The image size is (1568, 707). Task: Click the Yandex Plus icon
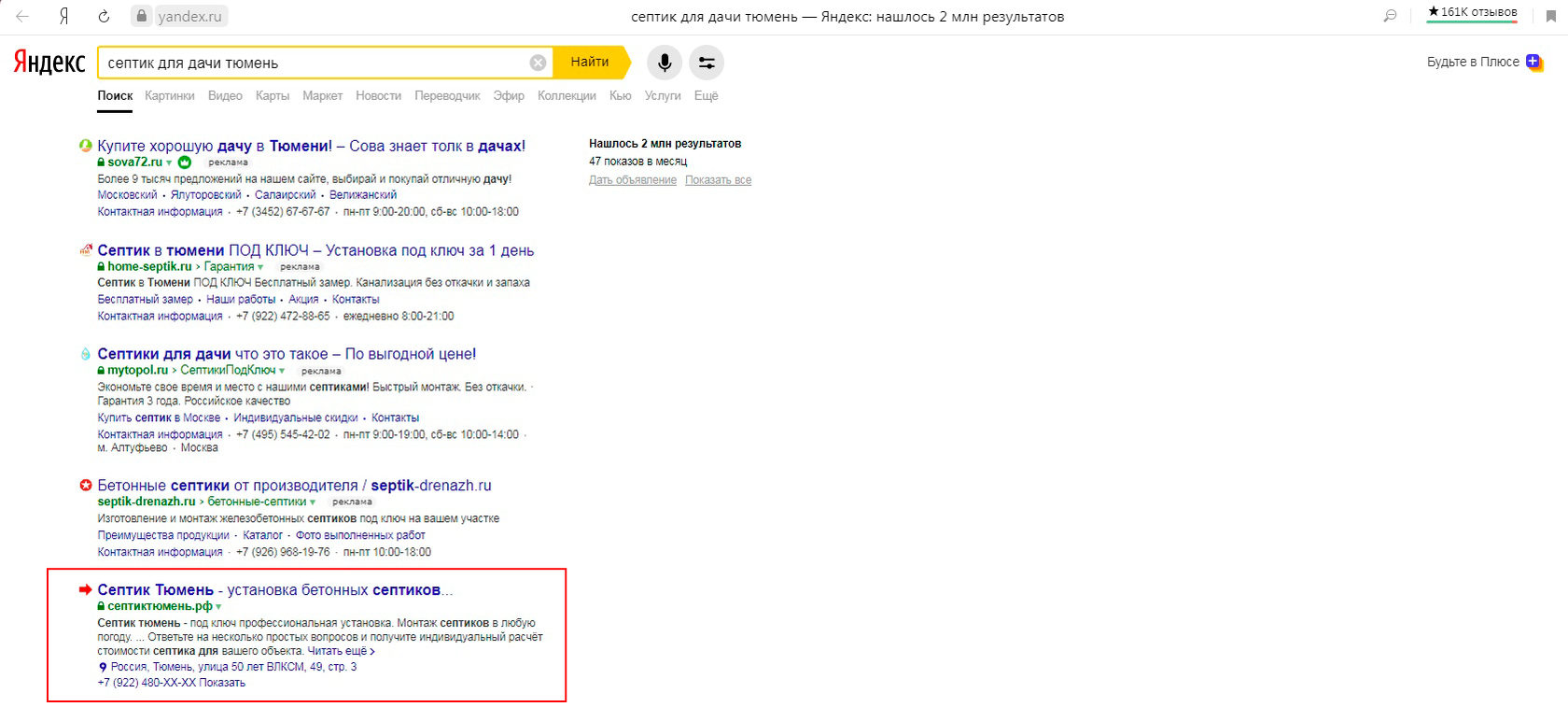pyautogui.click(x=1534, y=62)
